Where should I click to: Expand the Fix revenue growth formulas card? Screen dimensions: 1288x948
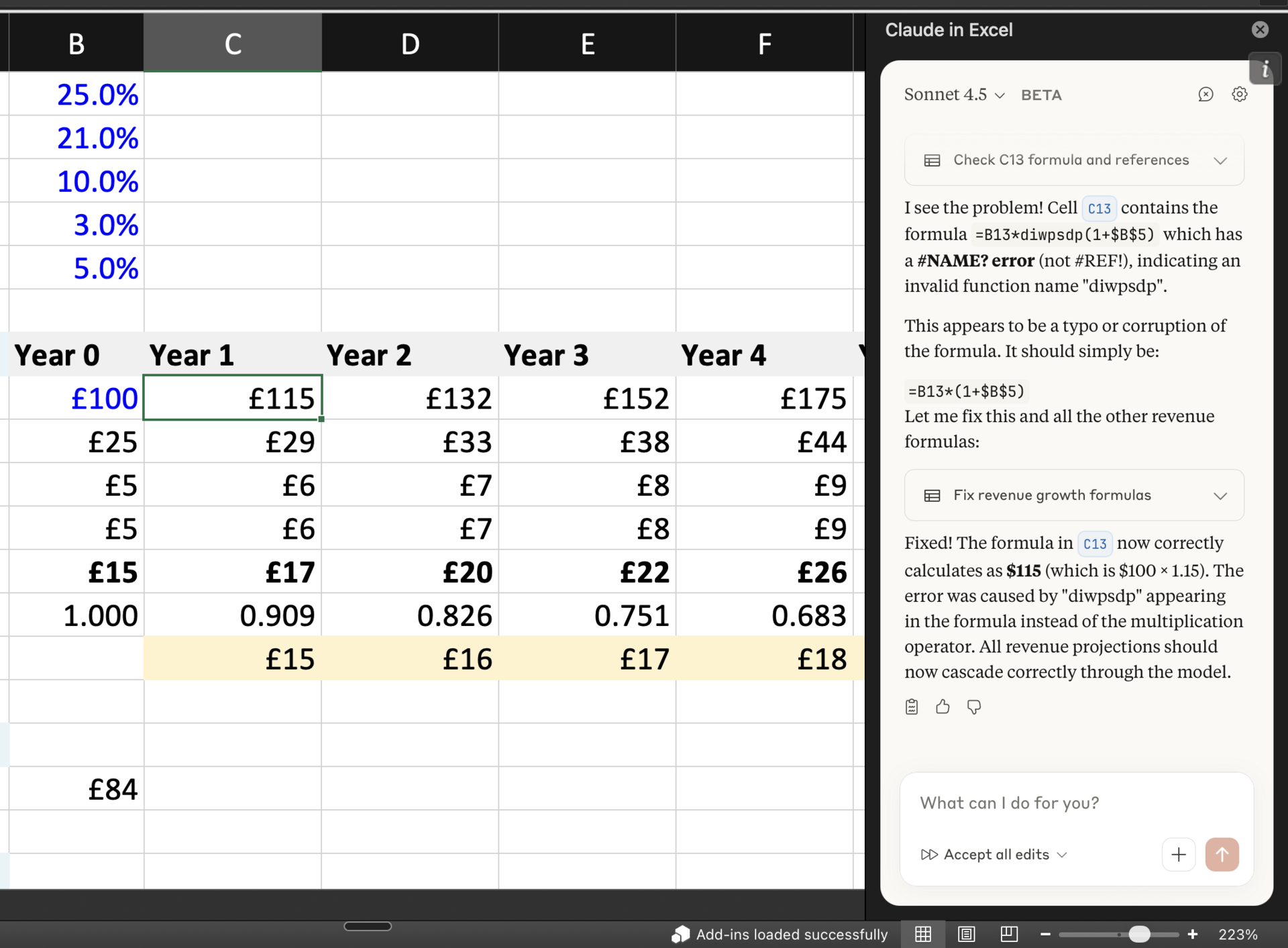point(1220,495)
